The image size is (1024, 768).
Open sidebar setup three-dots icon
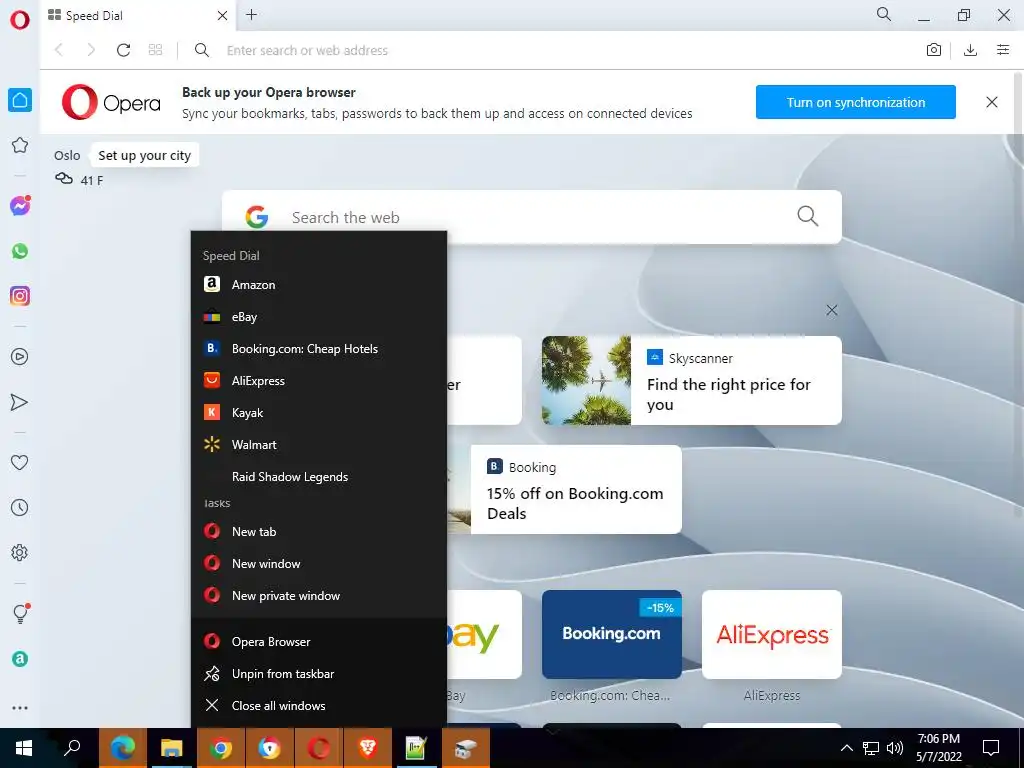[20, 707]
